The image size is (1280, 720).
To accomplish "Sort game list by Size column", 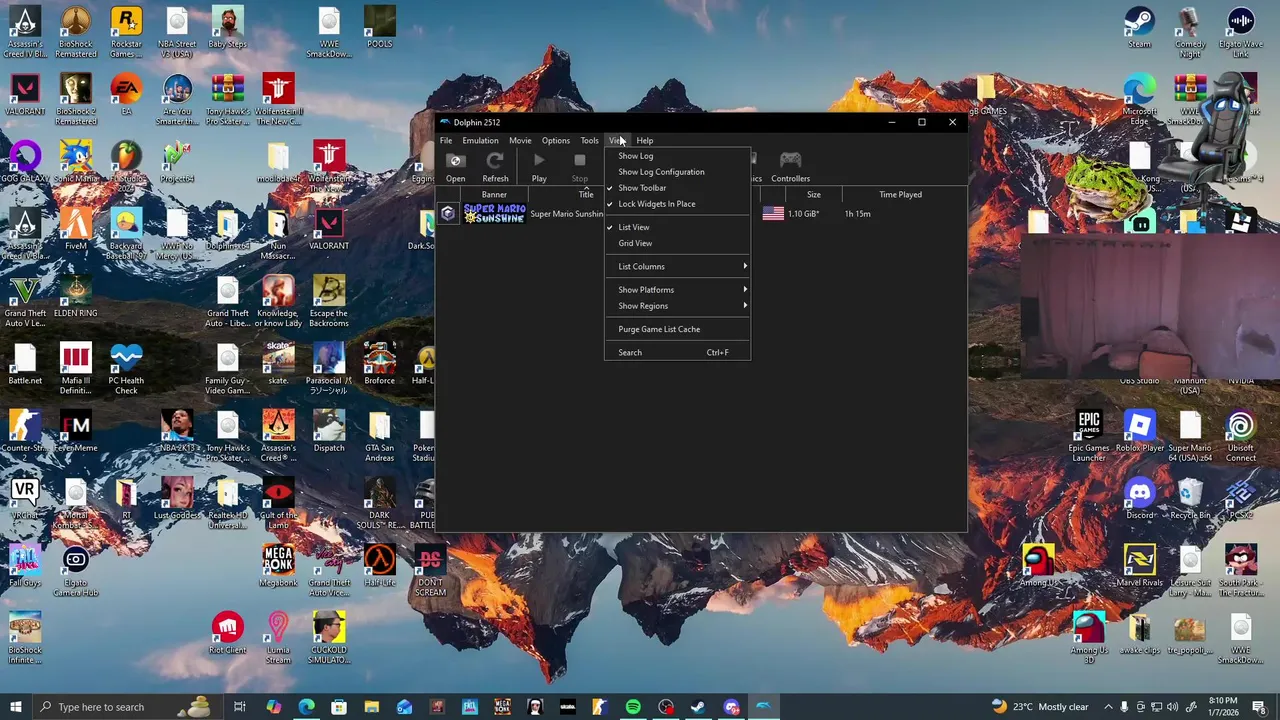I will pos(814,195).
